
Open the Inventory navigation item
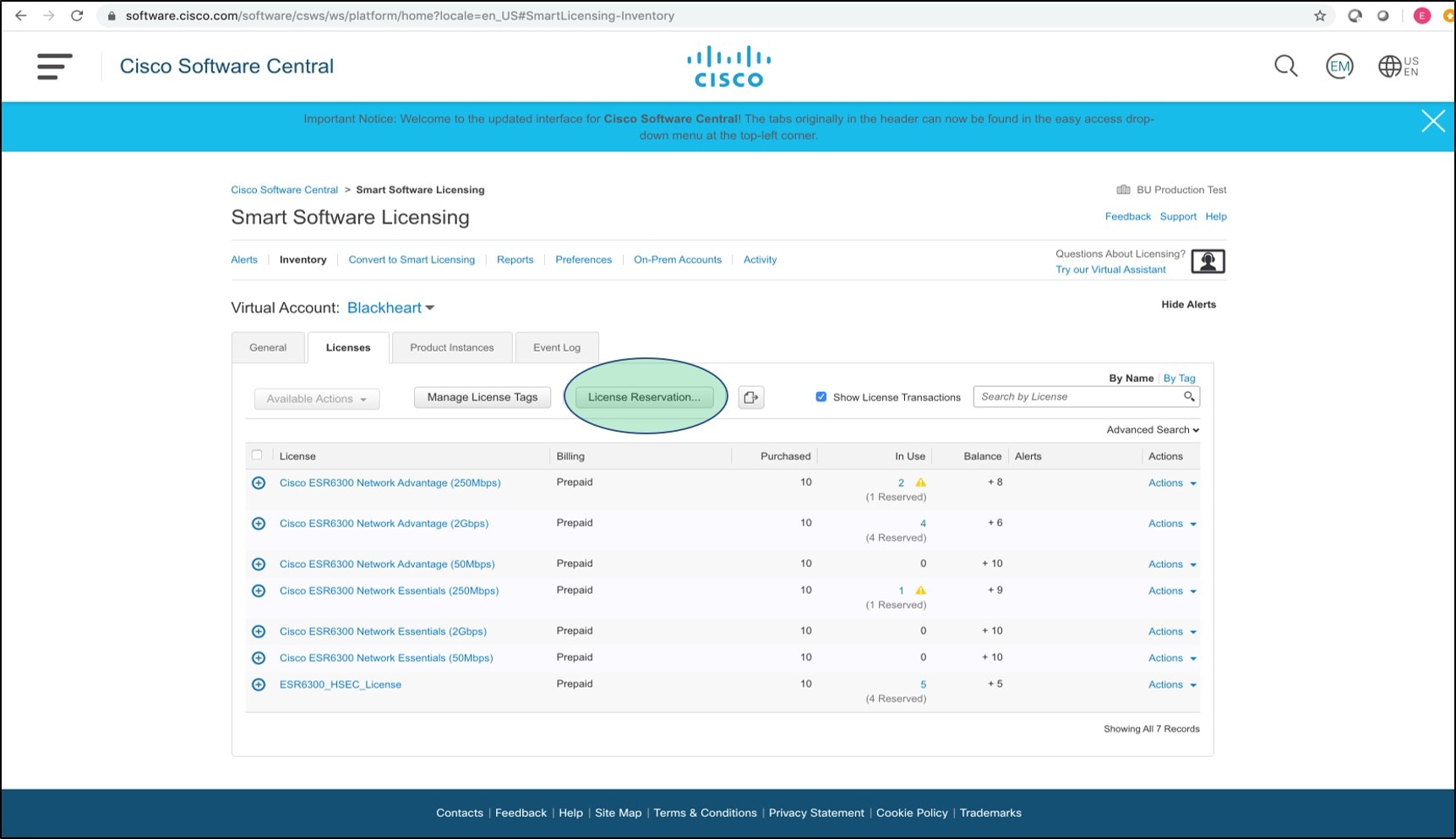coord(303,259)
